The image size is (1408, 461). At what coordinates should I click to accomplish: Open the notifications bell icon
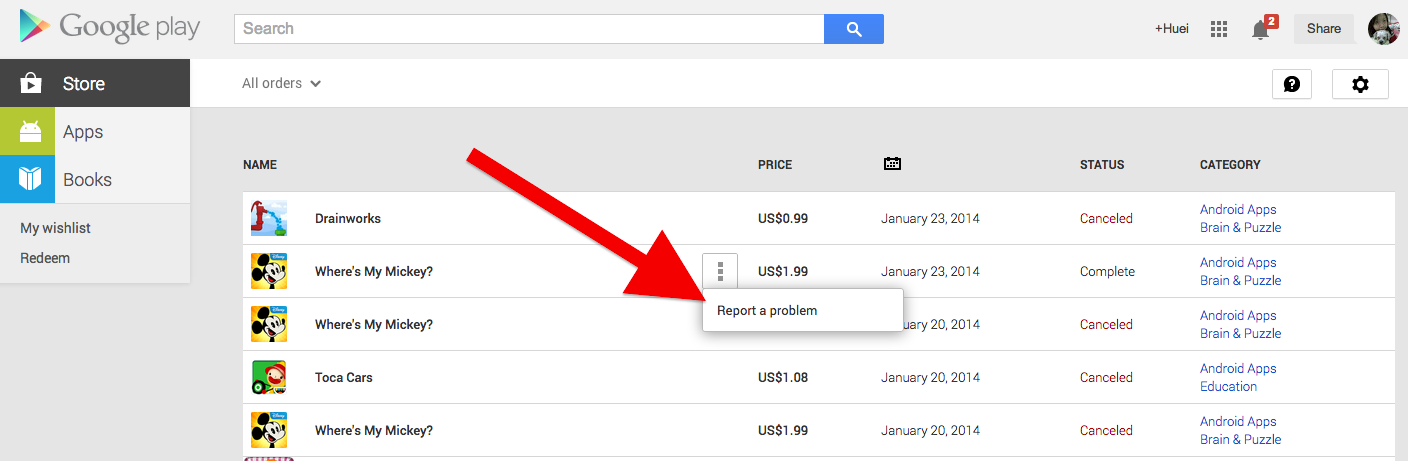1263,28
